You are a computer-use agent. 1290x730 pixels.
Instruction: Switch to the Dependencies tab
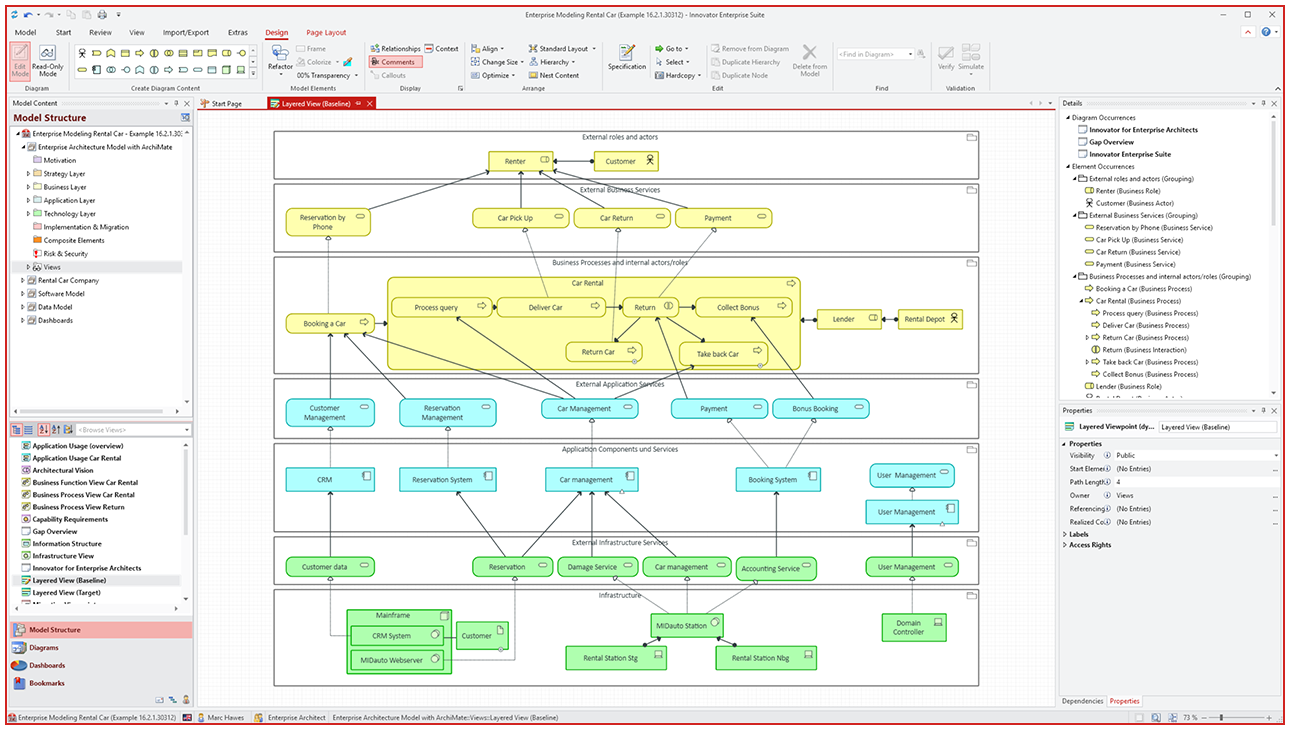1081,701
